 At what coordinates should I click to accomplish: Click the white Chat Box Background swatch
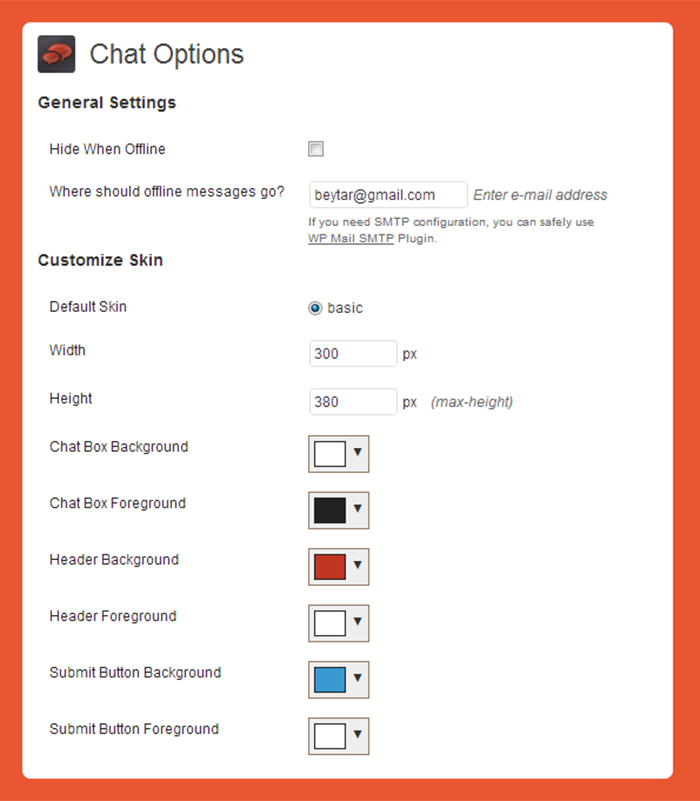click(330, 454)
